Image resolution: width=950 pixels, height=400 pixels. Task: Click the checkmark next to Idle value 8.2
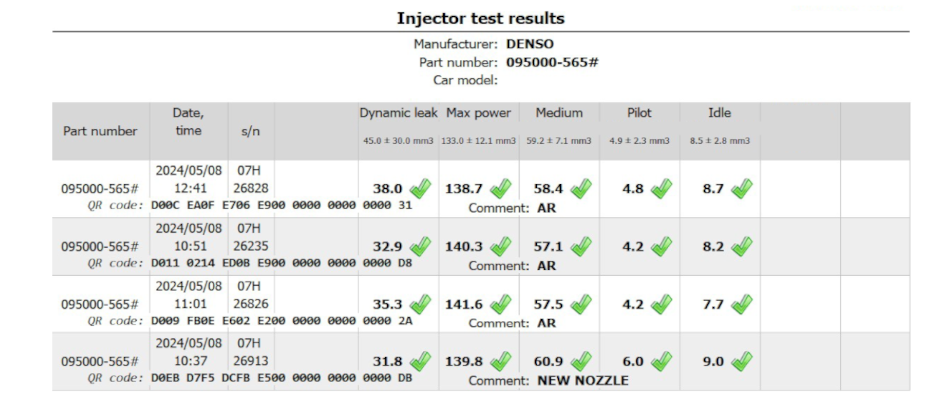point(741,246)
